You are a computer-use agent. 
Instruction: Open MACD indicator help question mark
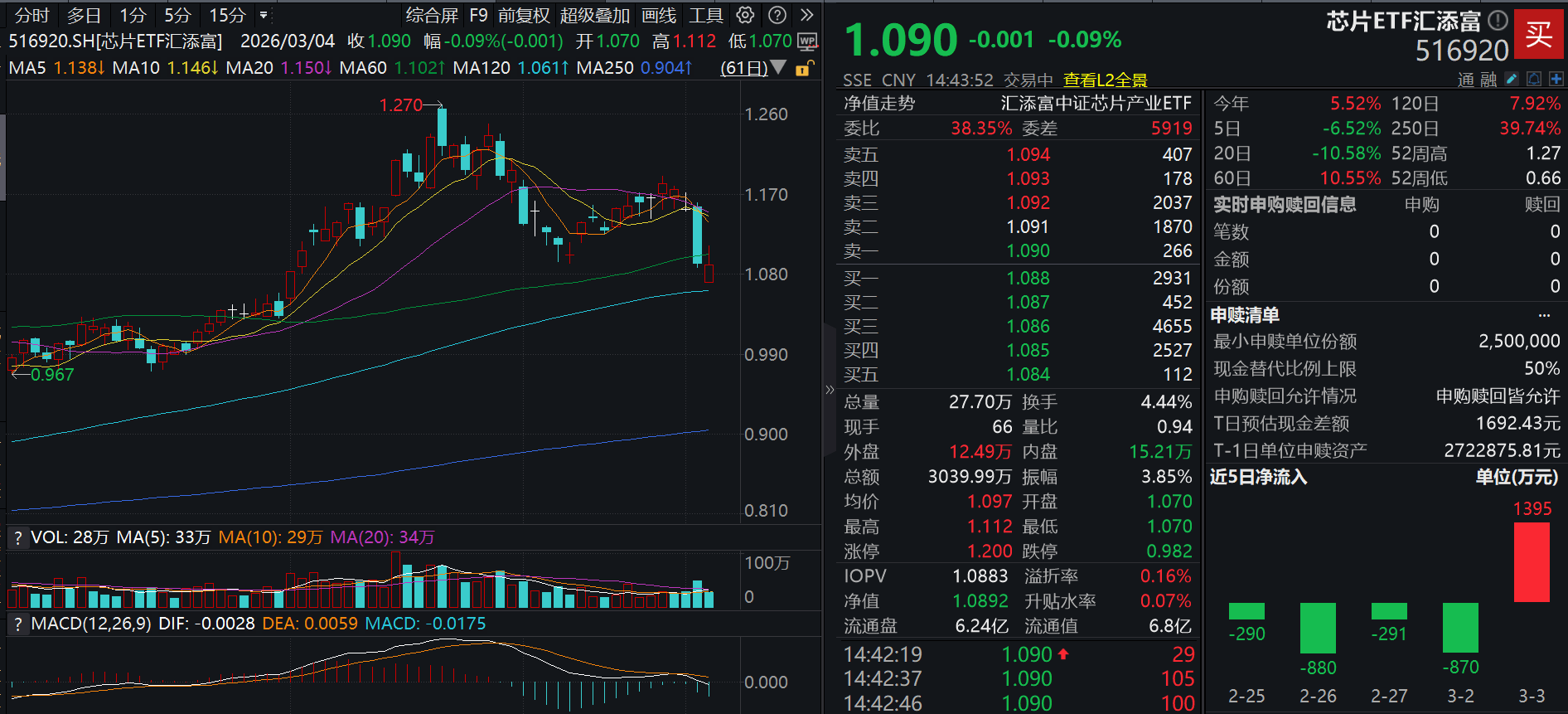(x=17, y=624)
